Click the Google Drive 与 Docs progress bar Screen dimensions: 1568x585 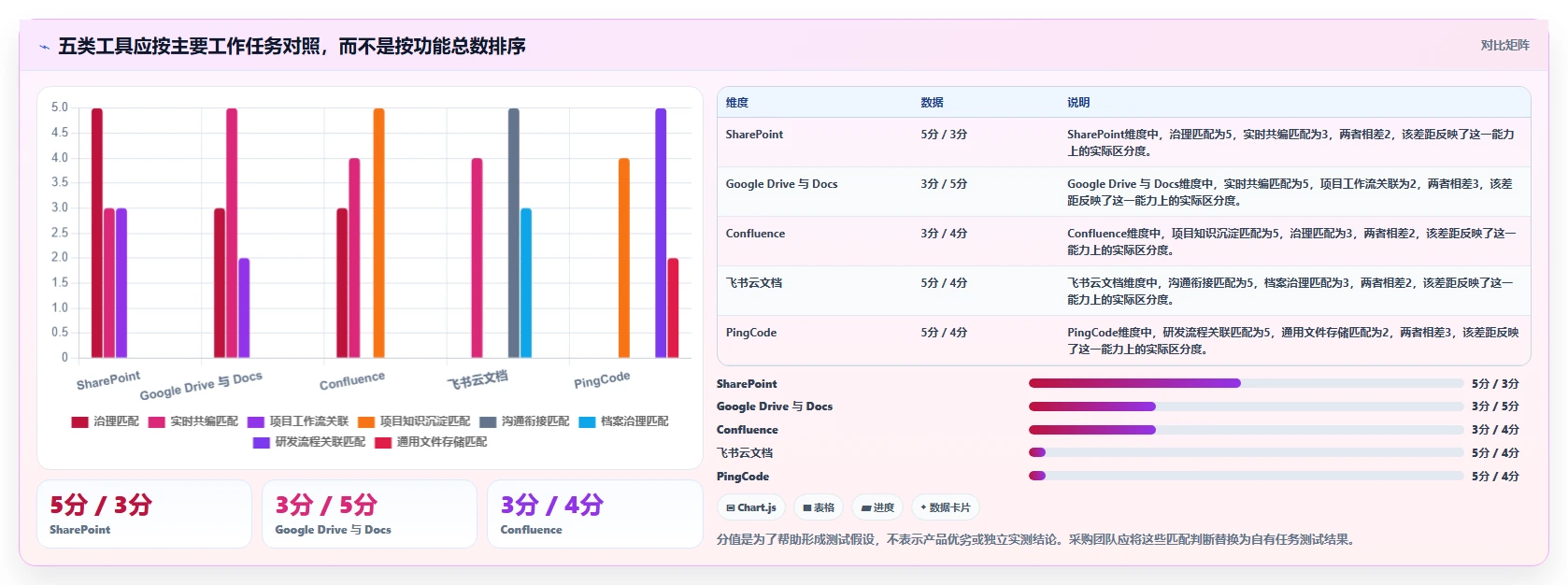(x=1246, y=407)
